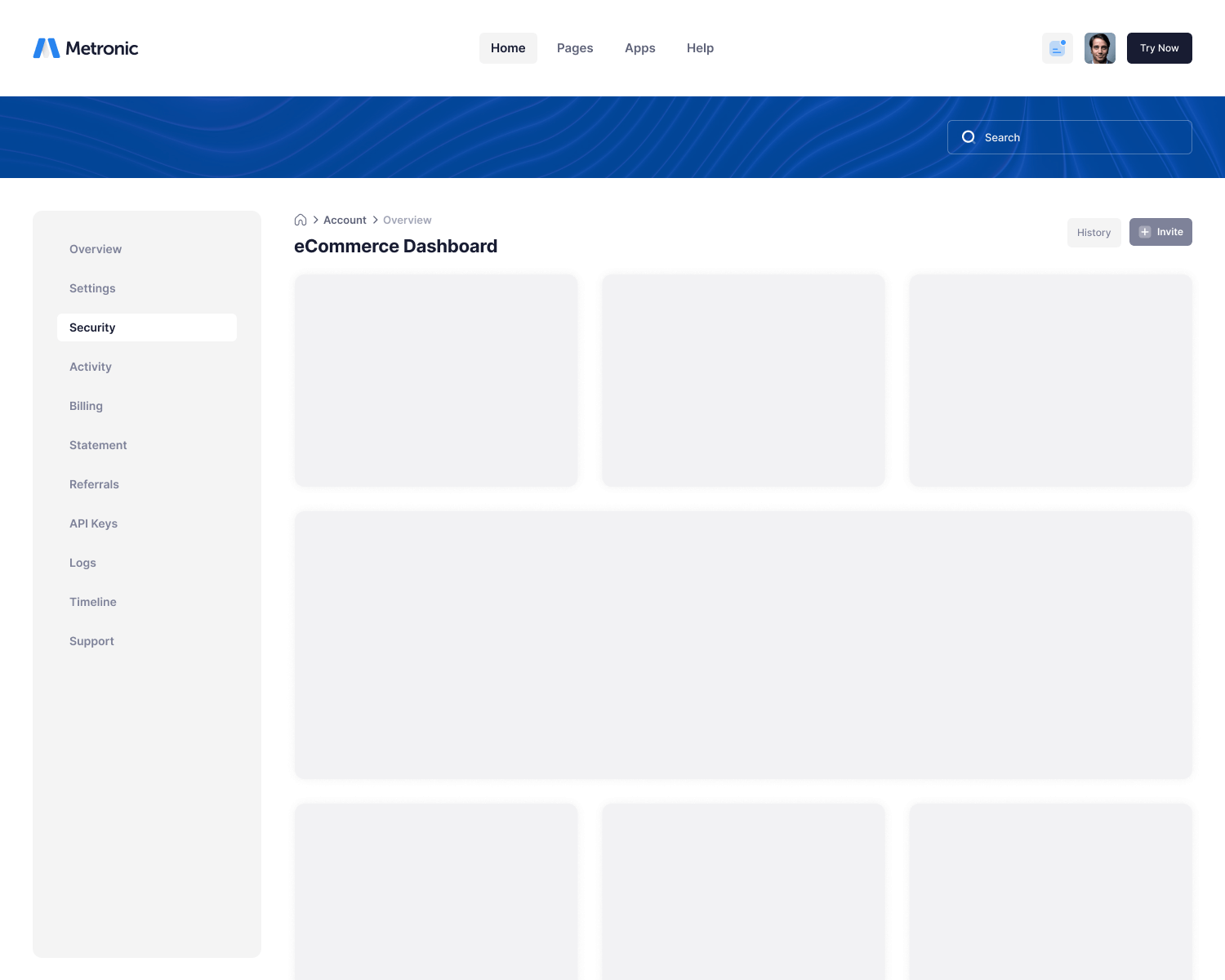The width and height of the screenshot is (1225, 980).
Task: Click the History button
Action: click(1094, 233)
